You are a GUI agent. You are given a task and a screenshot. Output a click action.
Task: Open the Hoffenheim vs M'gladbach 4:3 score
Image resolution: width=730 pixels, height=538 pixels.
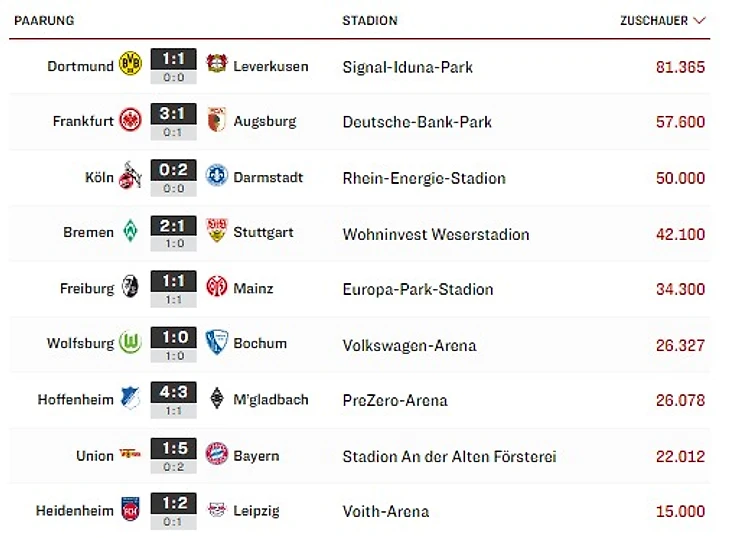point(173,392)
